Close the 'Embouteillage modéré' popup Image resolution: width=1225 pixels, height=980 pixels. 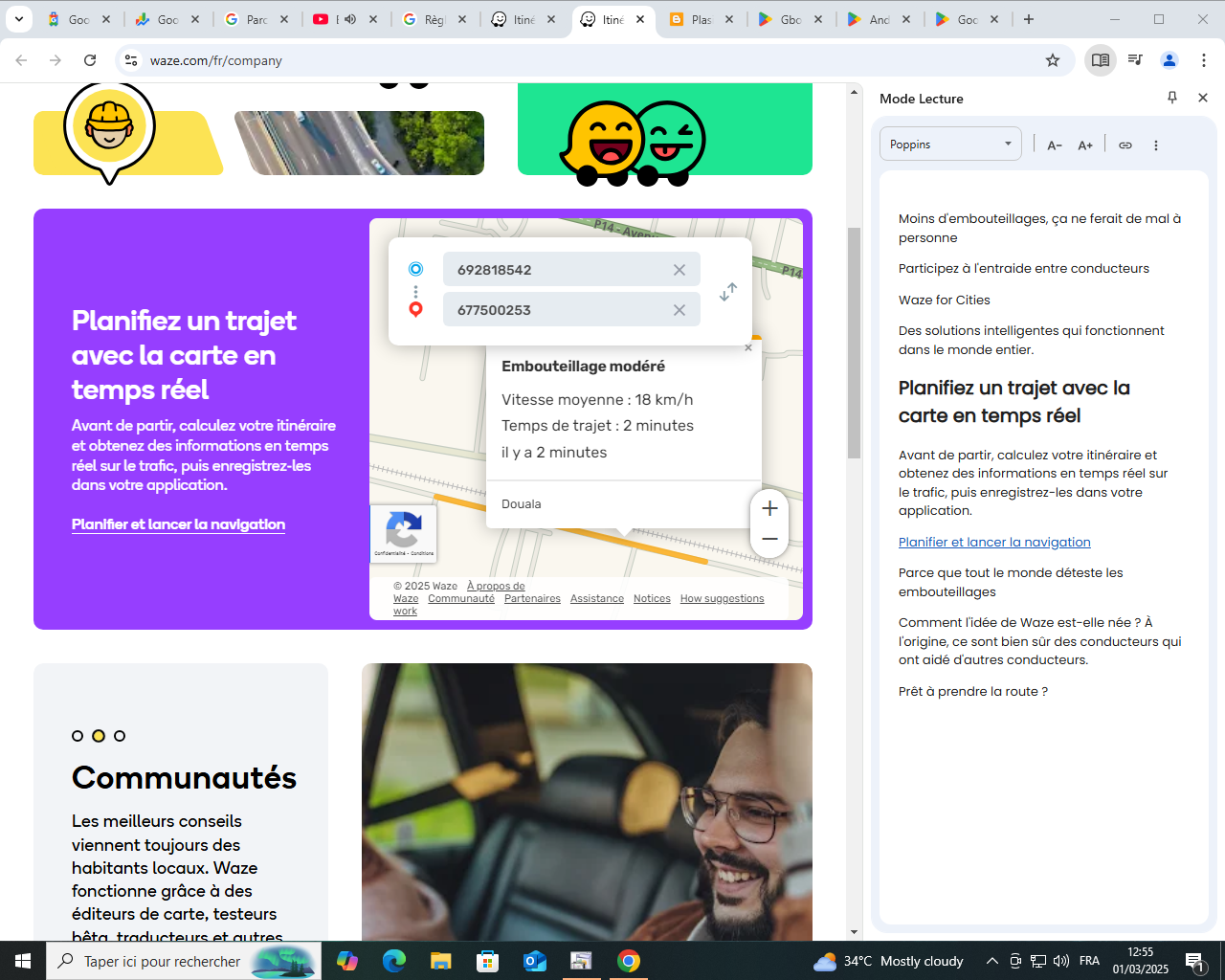pos(748,347)
